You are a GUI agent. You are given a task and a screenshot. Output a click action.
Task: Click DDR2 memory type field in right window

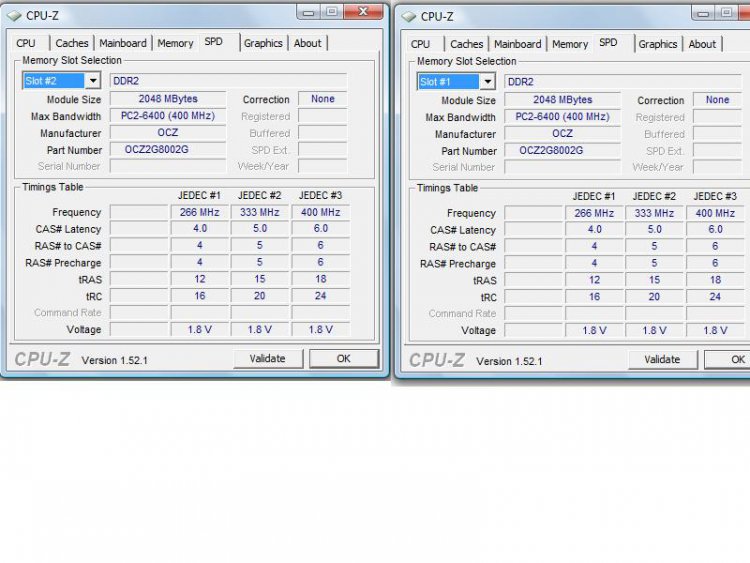click(623, 82)
